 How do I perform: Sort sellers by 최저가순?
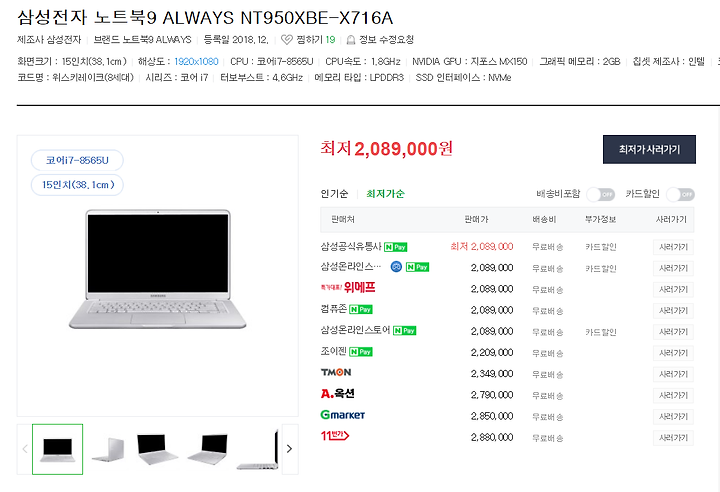[385, 194]
